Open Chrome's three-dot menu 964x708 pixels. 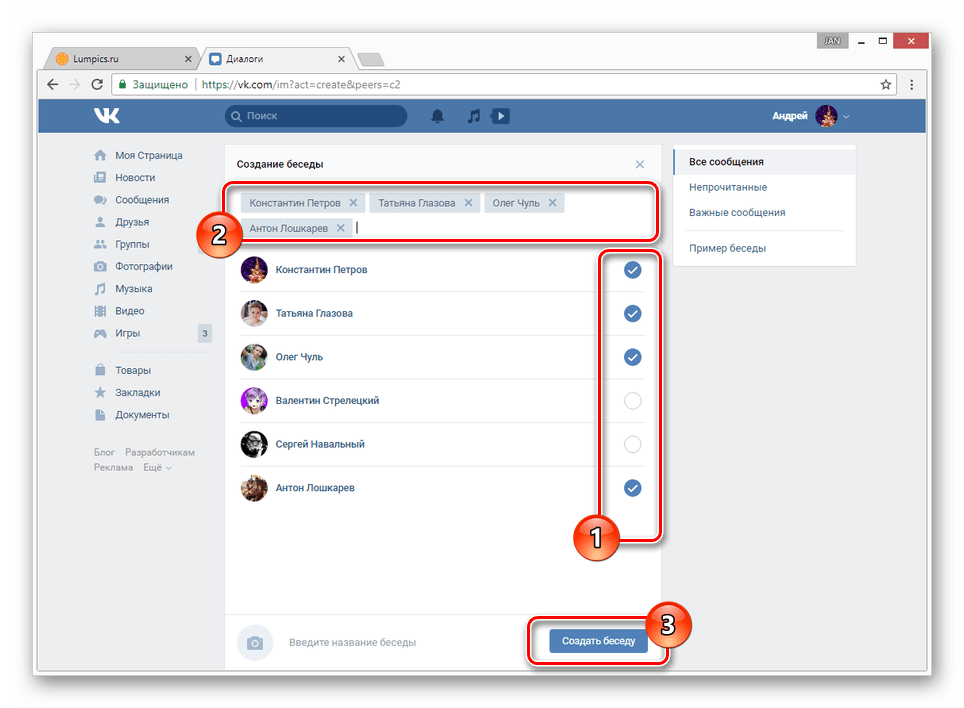[x=912, y=84]
